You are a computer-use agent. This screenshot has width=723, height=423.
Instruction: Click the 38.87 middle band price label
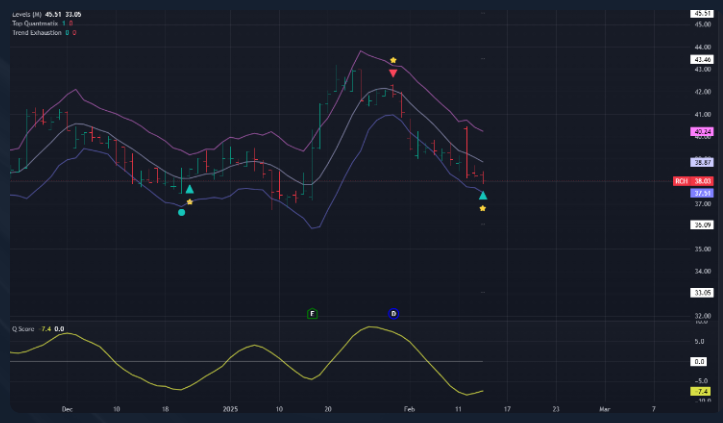pyautogui.click(x=701, y=162)
